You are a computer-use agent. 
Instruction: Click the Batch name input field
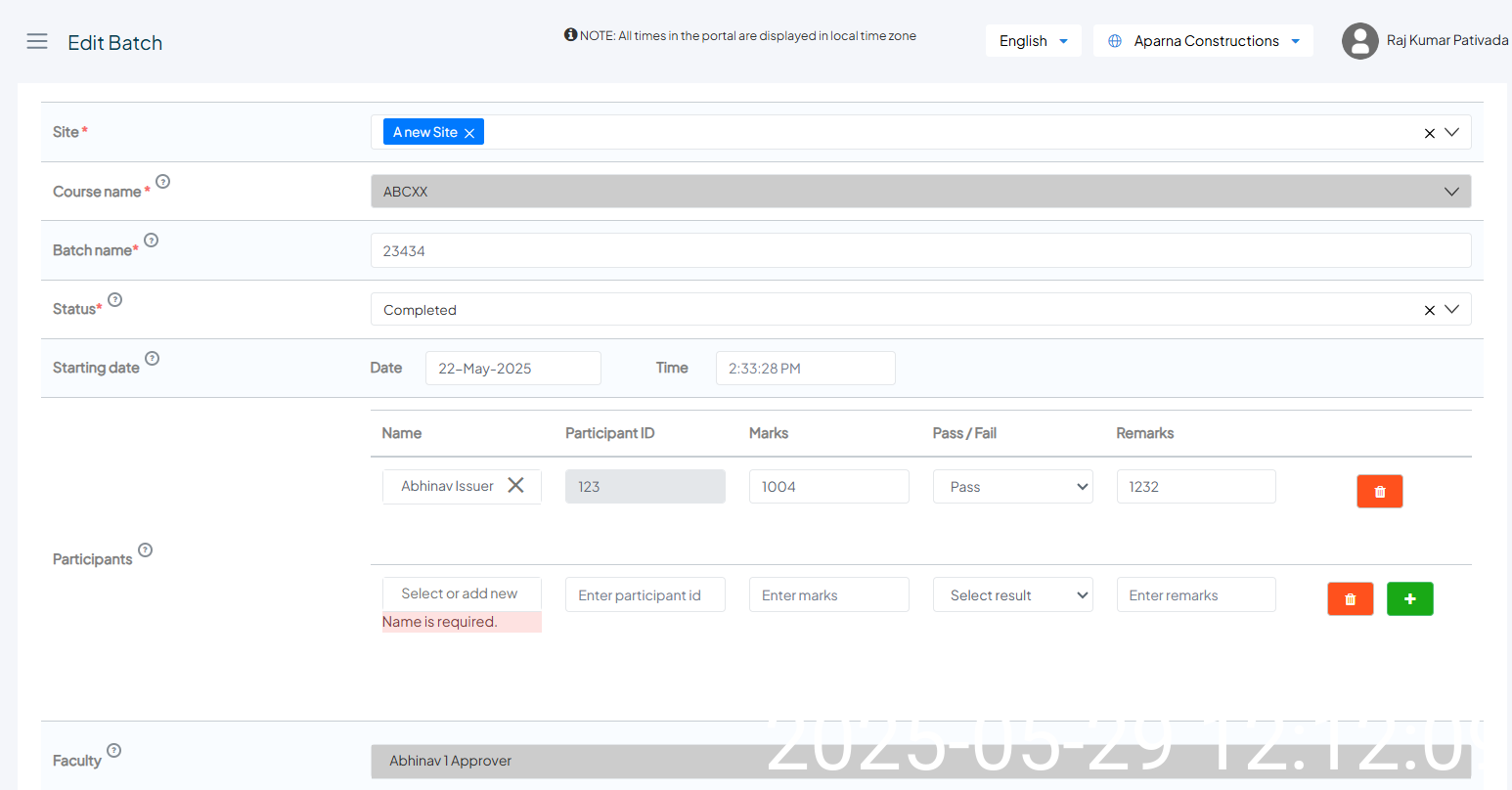click(x=919, y=250)
